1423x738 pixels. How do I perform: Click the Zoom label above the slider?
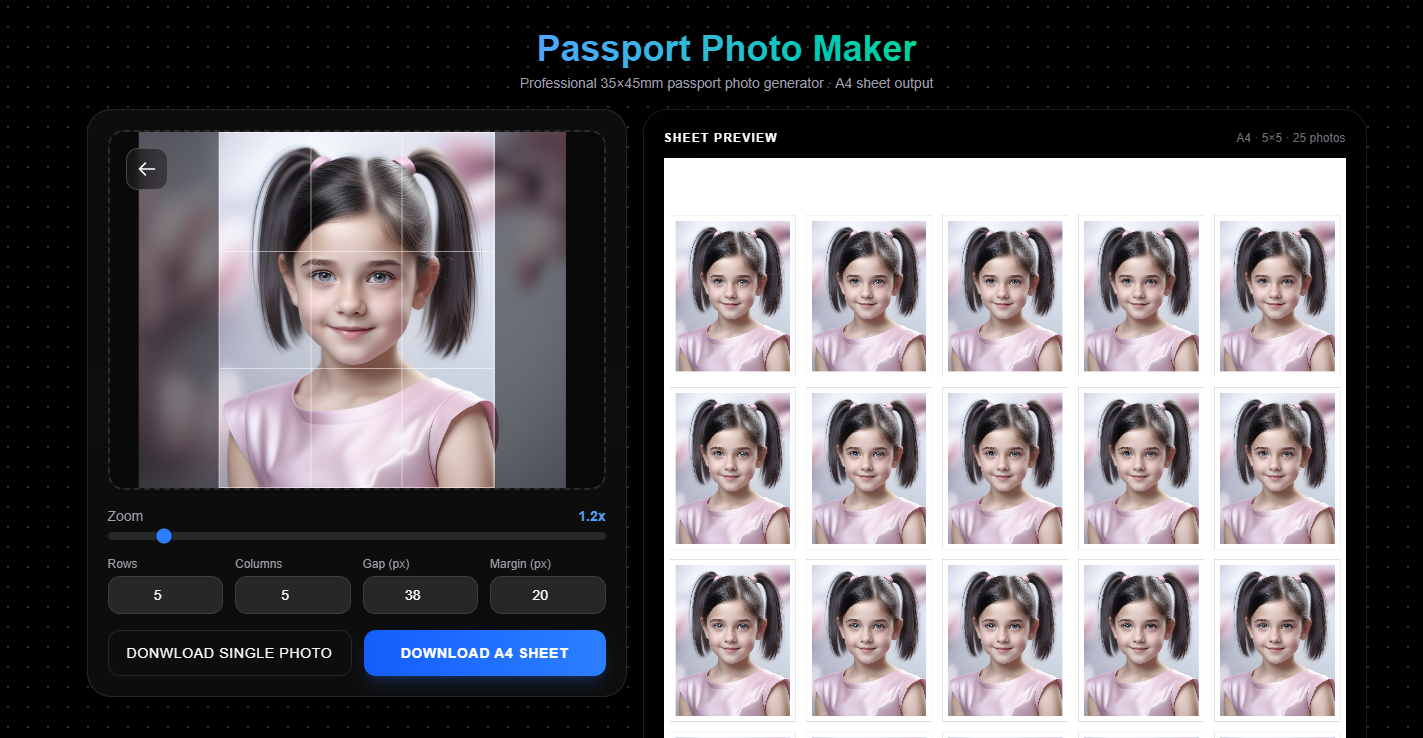tap(125, 516)
